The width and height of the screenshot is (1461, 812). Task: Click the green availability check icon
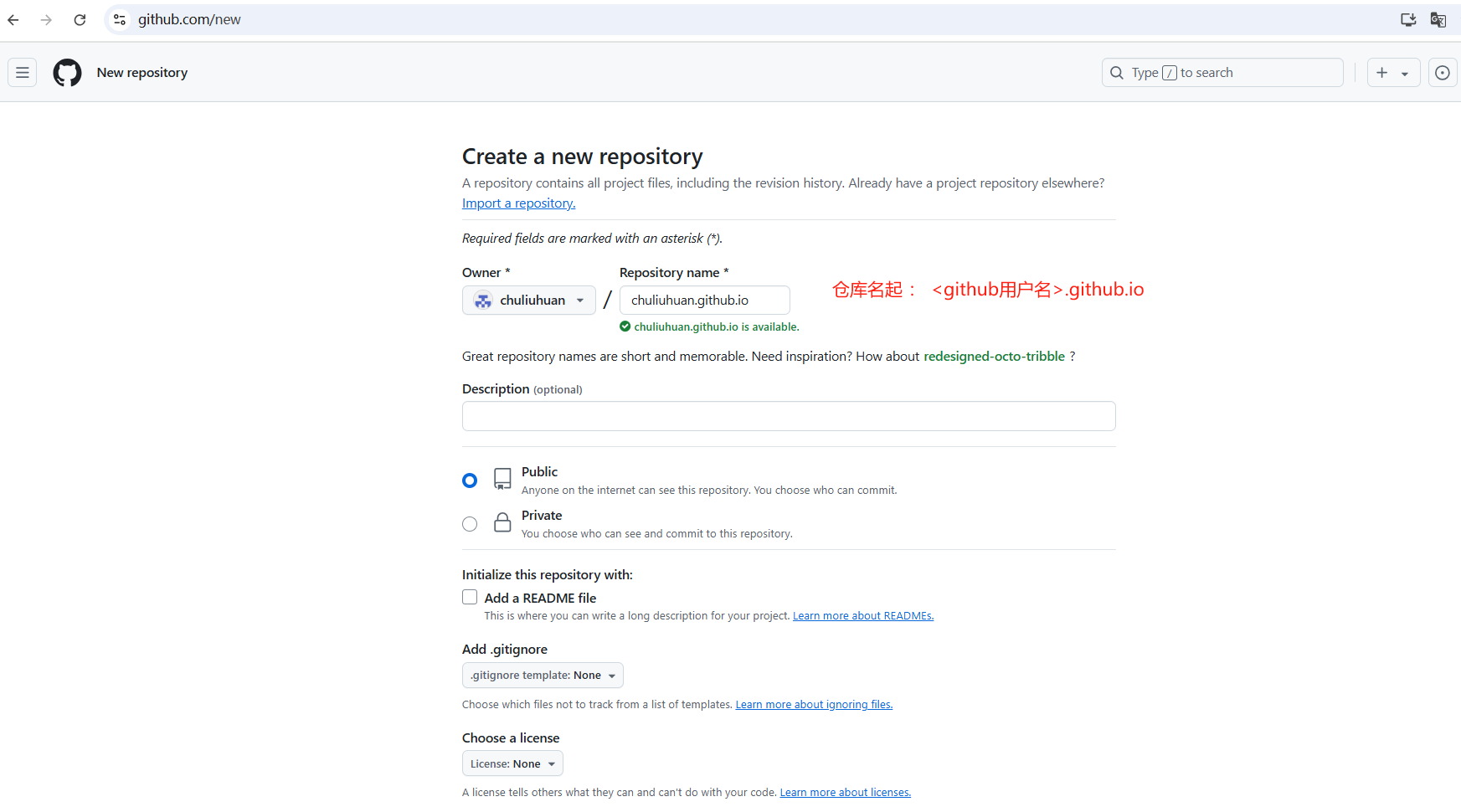coord(625,326)
